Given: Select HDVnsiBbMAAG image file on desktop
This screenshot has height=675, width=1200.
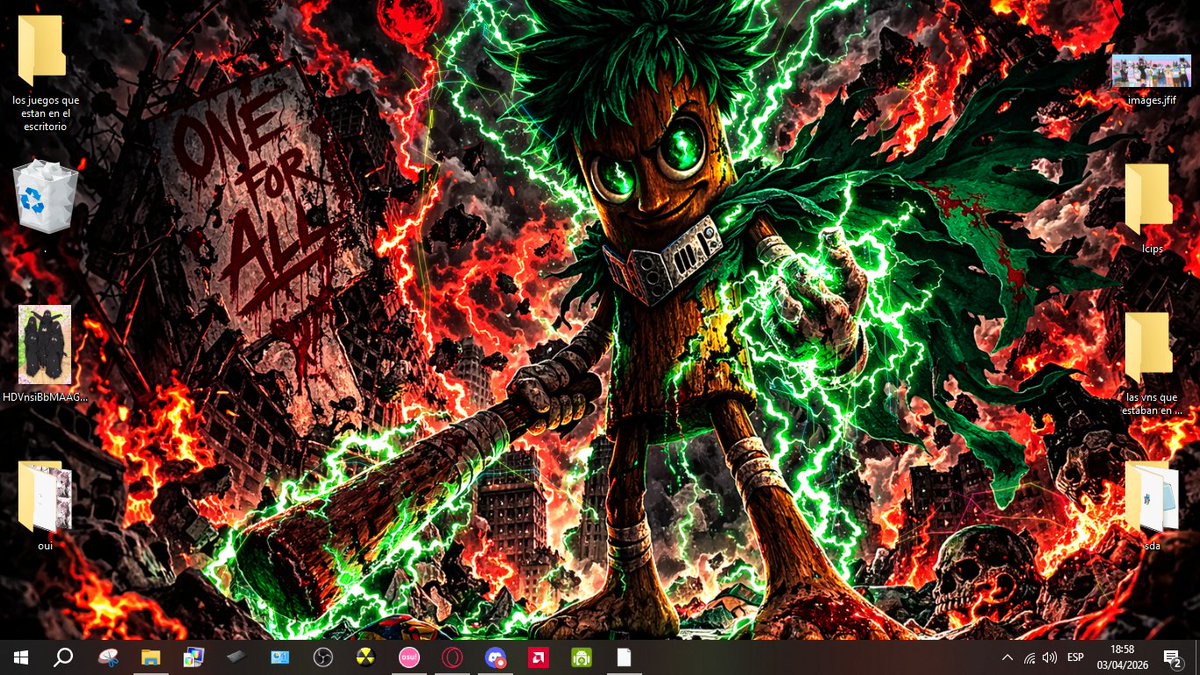Looking at the screenshot, I should [45, 354].
